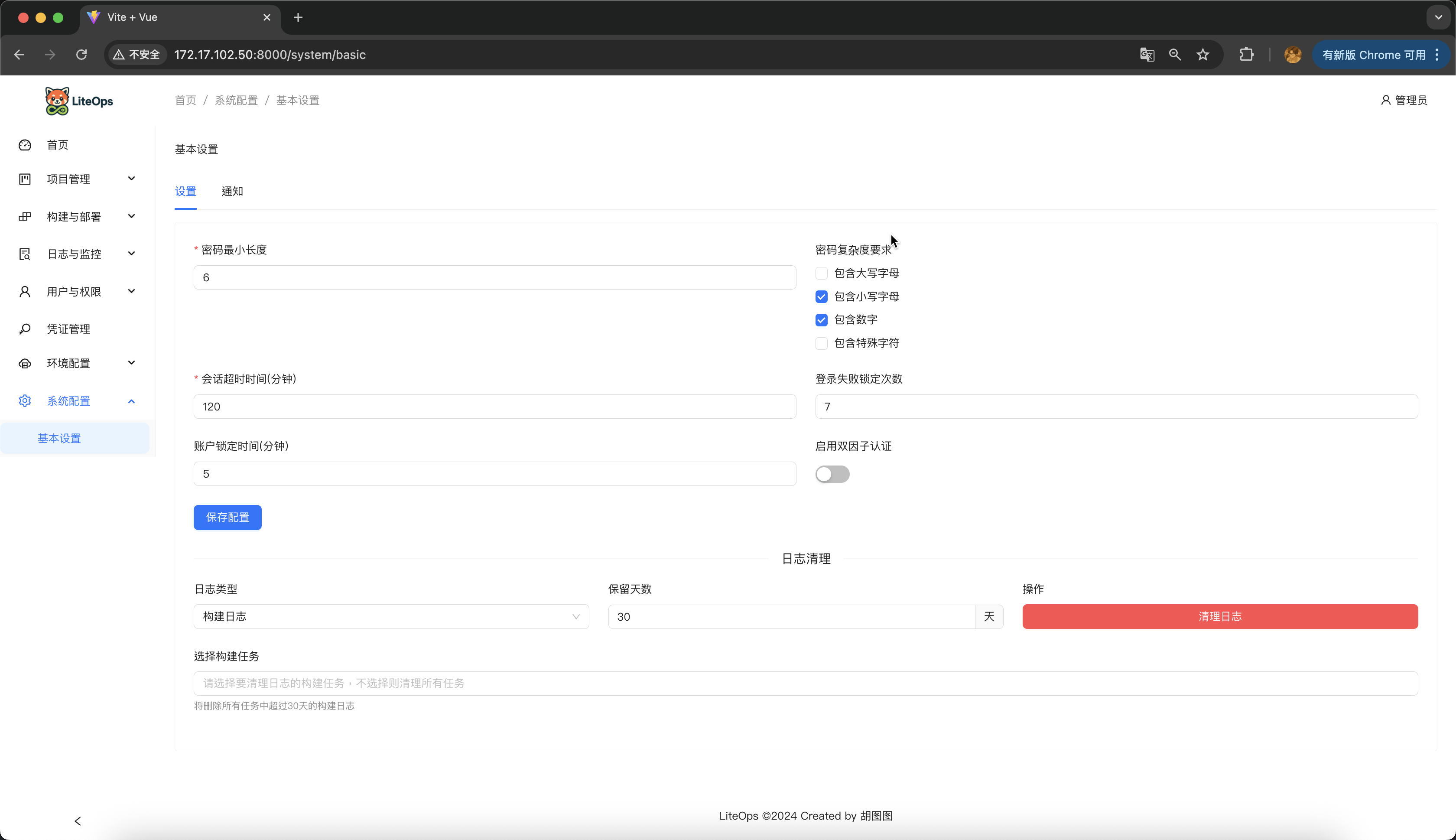Click the 密码最小长度 input field
This screenshot has width=1456, height=840.
point(494,277)
